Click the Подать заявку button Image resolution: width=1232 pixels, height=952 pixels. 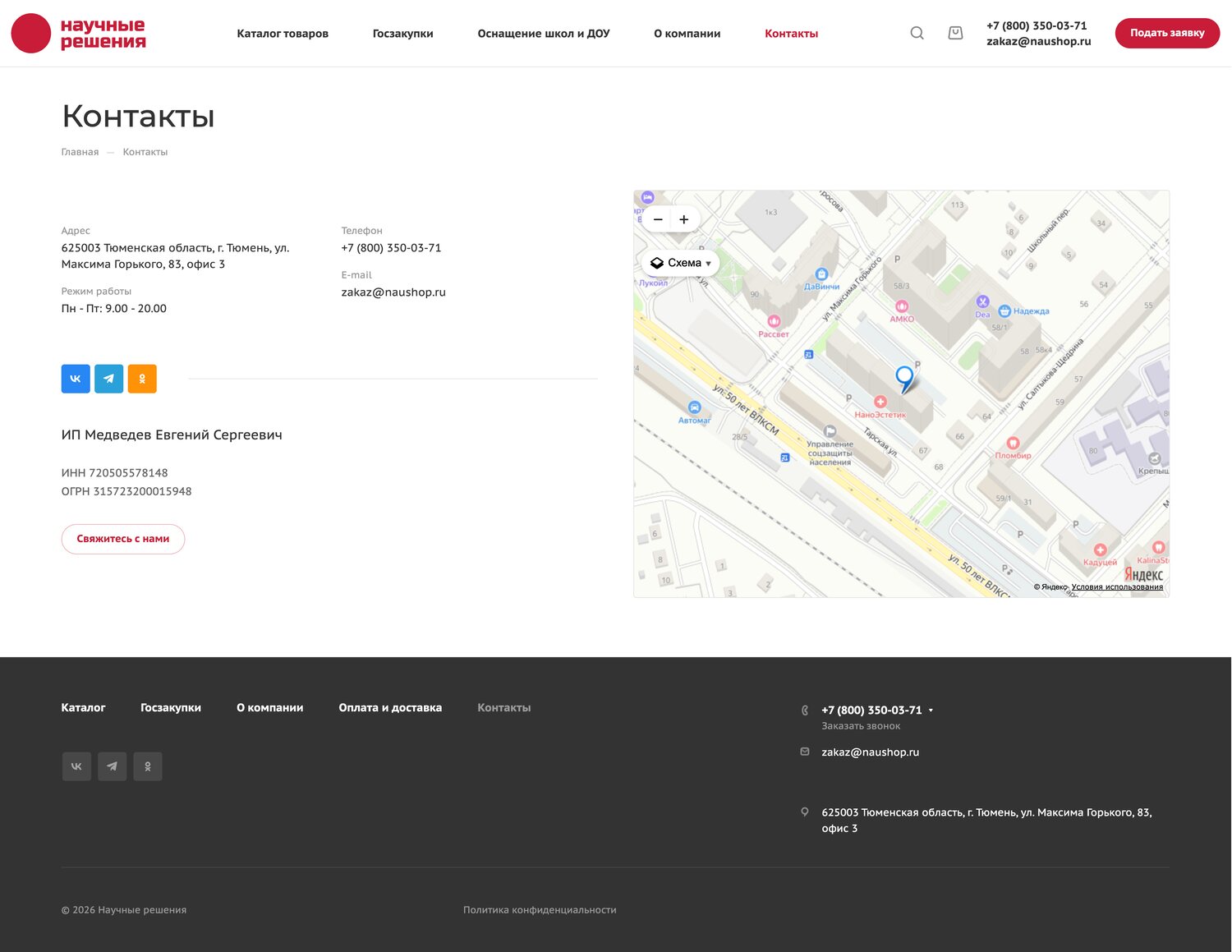pyautogui.click(x=1167, y=33)
